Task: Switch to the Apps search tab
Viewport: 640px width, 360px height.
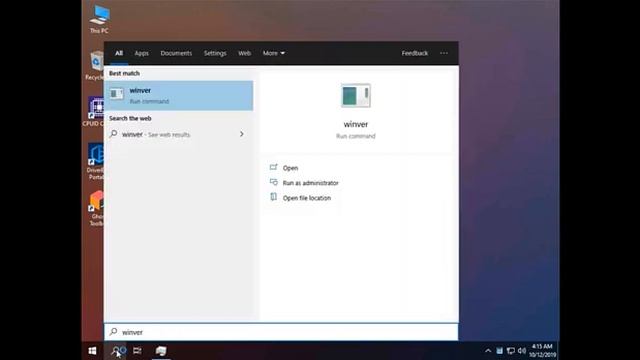Action: click(x=142, y=53)
